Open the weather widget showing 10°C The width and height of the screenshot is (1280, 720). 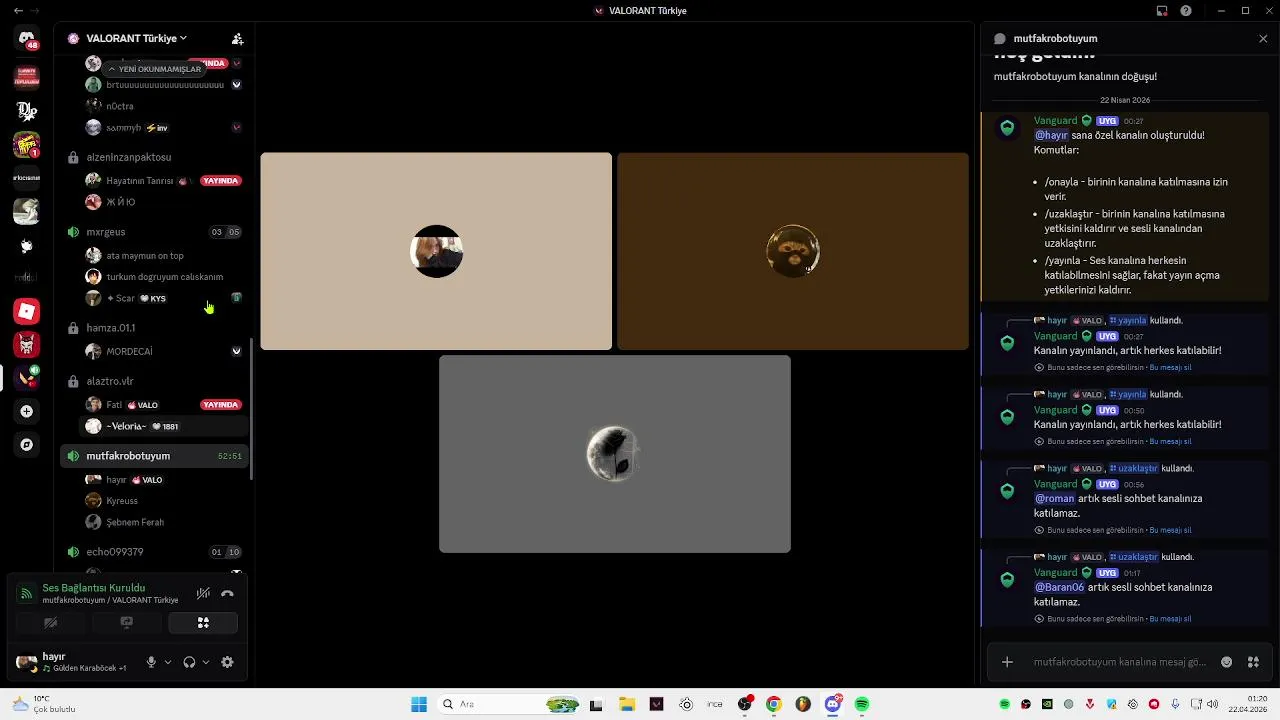click(x=44, y=704)
